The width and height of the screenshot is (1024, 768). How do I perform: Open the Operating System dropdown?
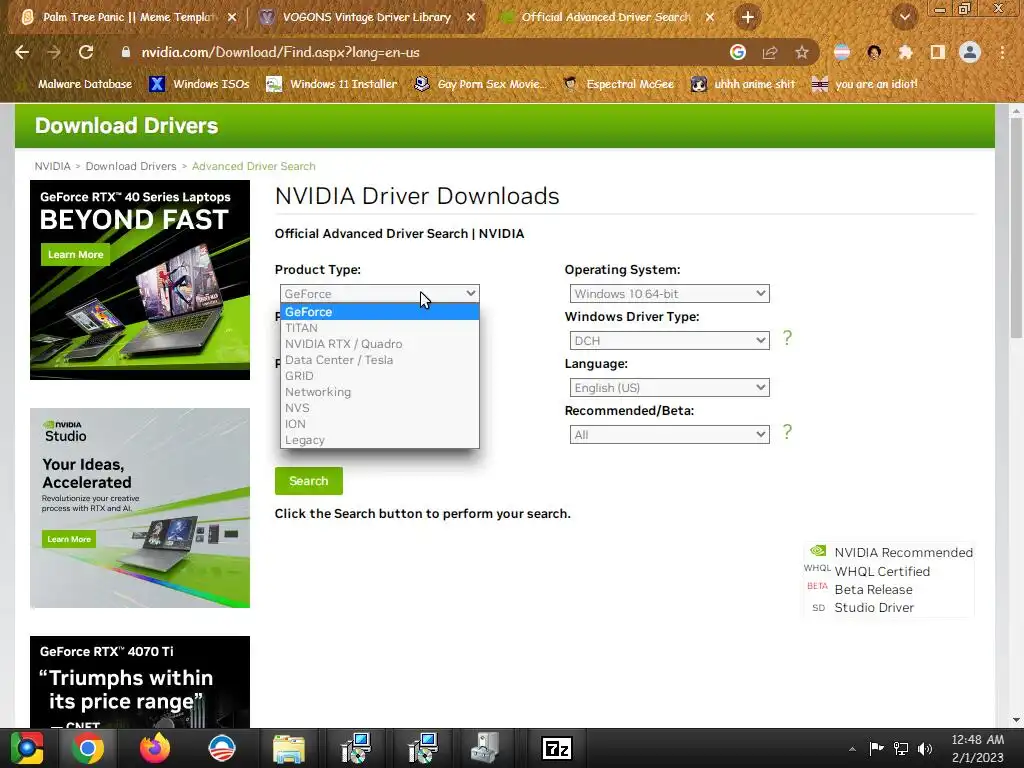[669, 294]
